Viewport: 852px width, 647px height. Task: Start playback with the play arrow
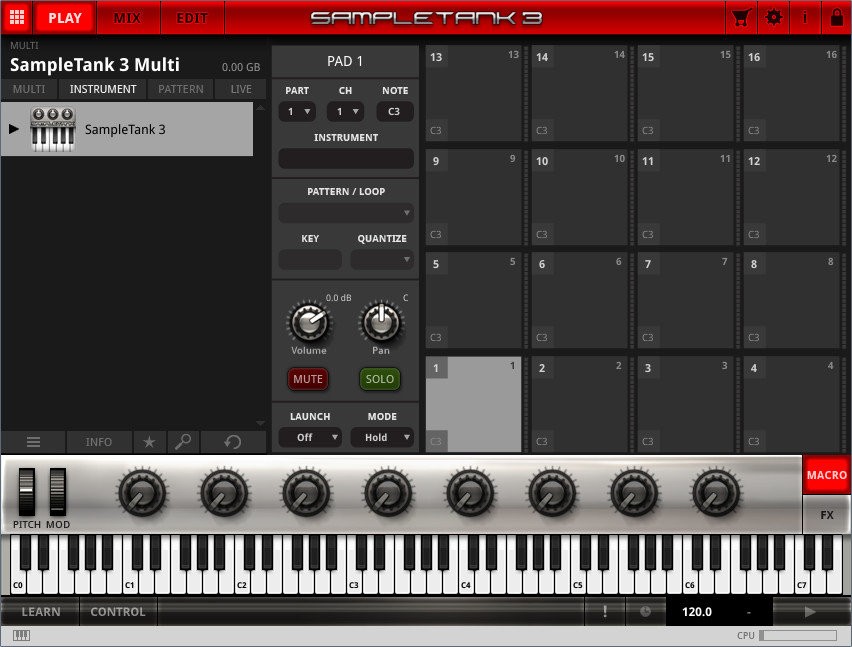pos(810,612)
